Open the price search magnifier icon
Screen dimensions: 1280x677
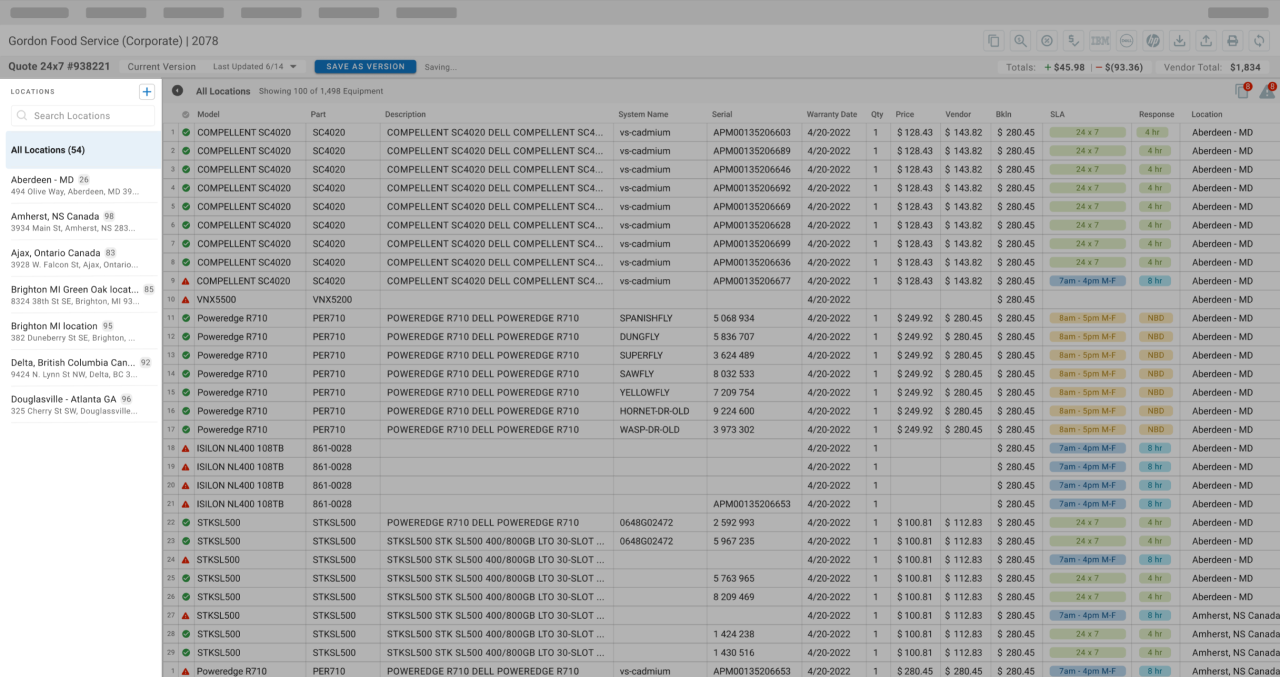pos(1020,41)
